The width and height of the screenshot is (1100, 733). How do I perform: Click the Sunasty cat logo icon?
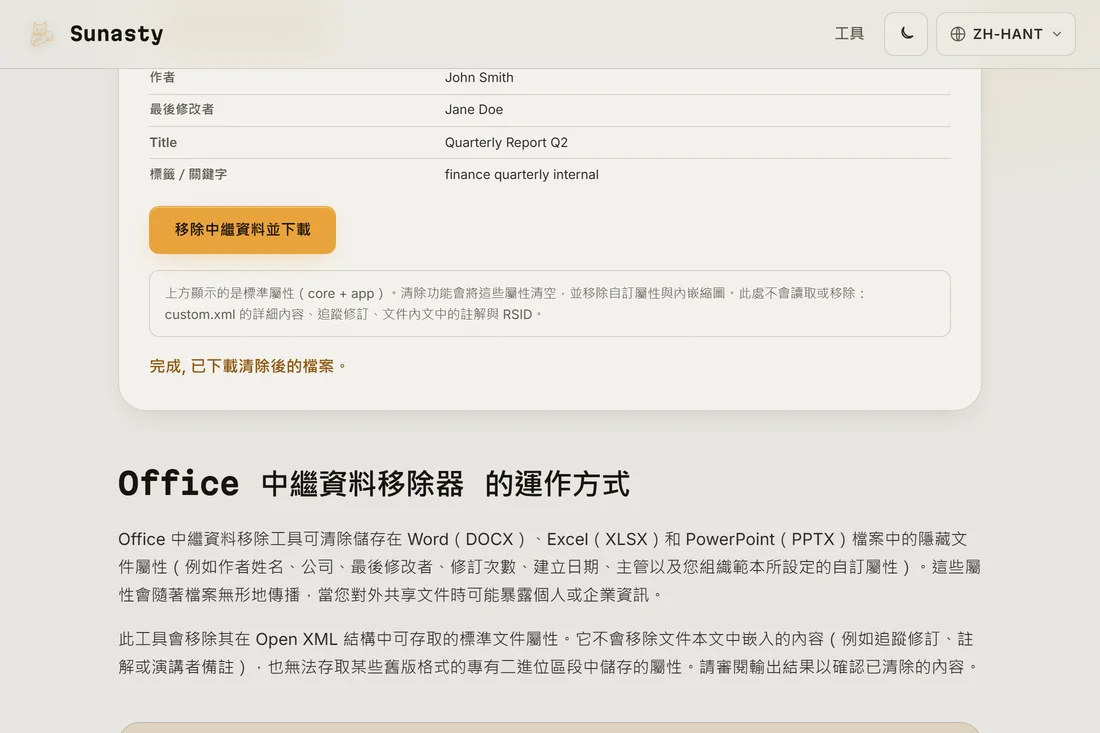pyautogui.click(x=41, y=34)
